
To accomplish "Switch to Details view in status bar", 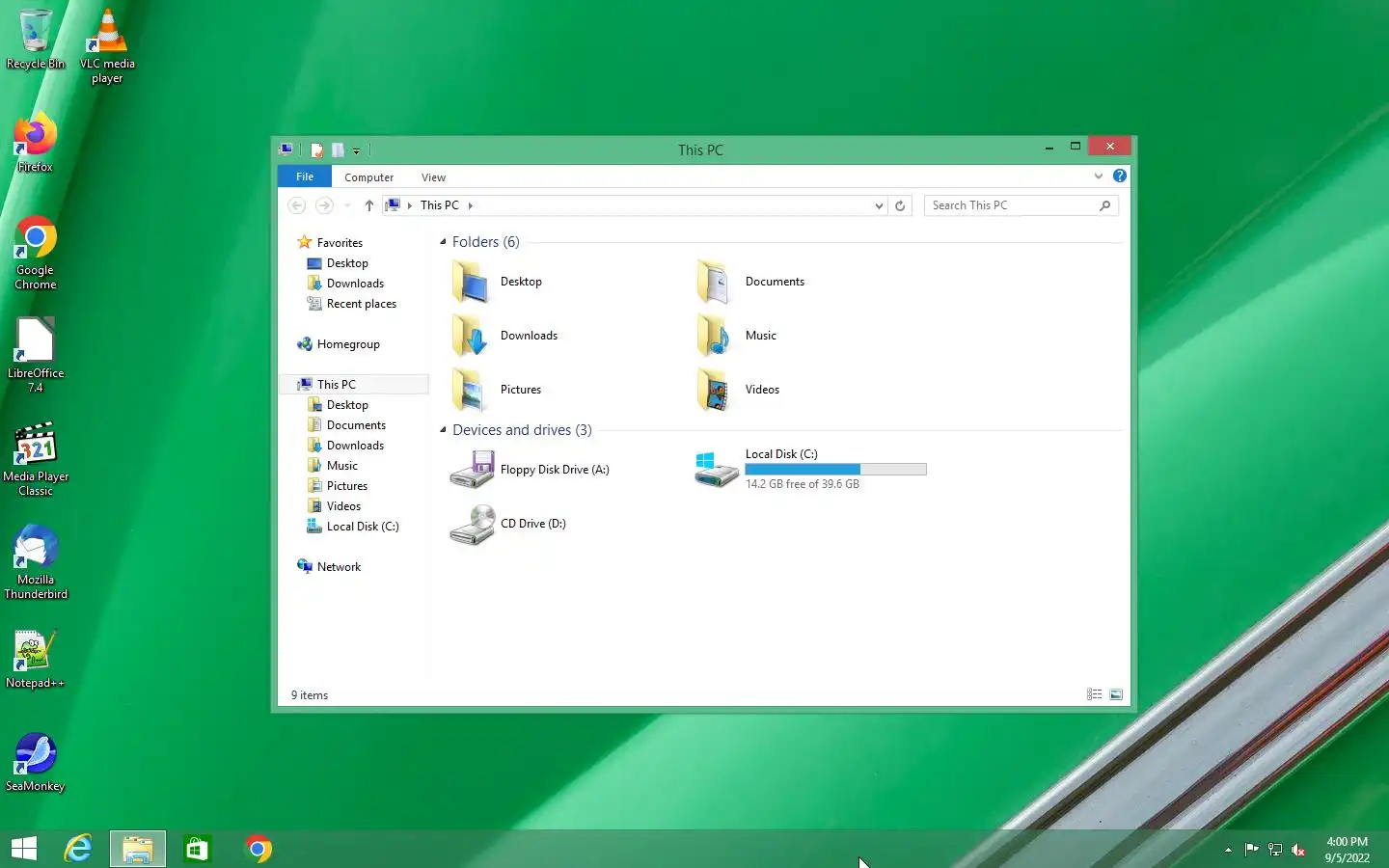I will [1094, 694].
